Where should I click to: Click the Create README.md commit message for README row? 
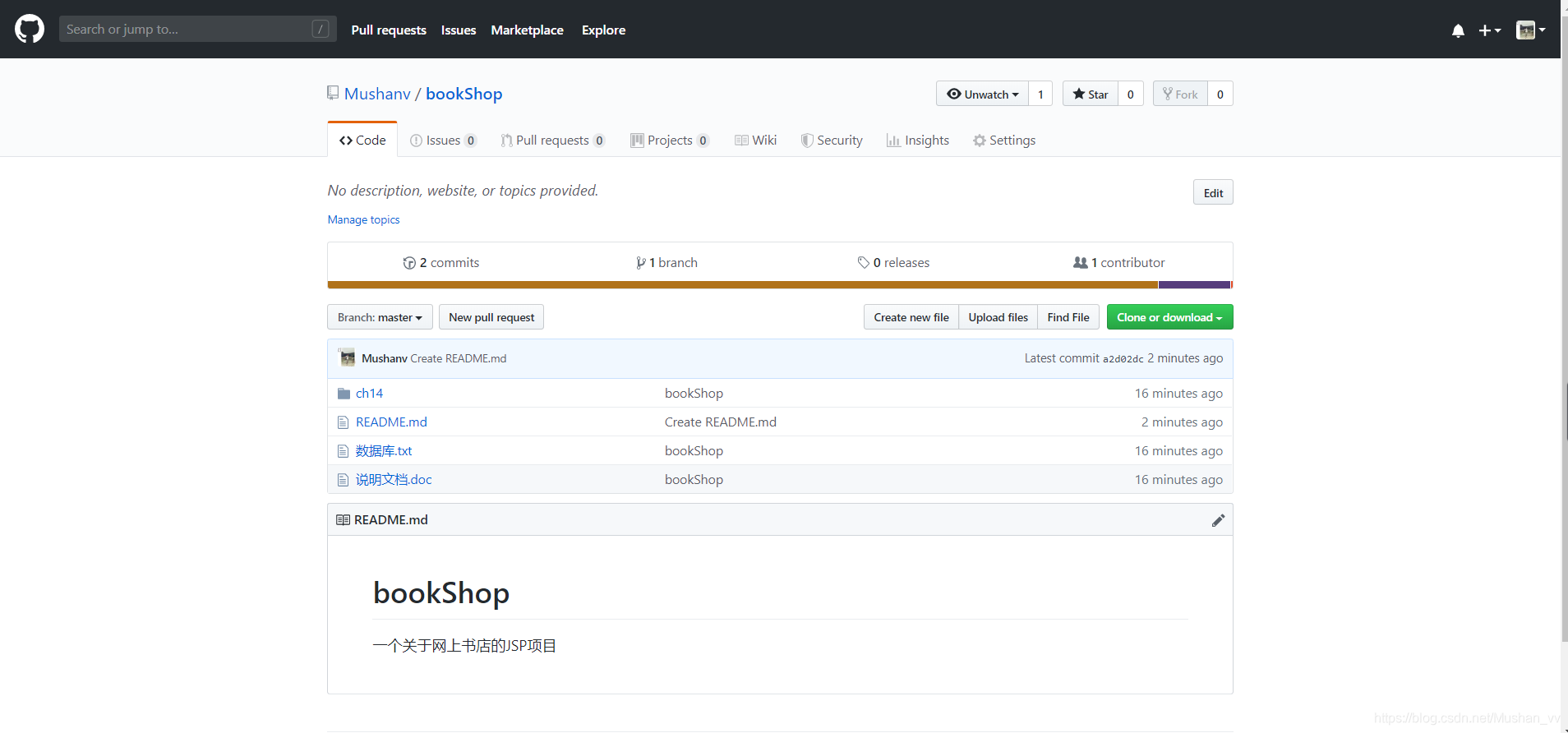point(721,422)
